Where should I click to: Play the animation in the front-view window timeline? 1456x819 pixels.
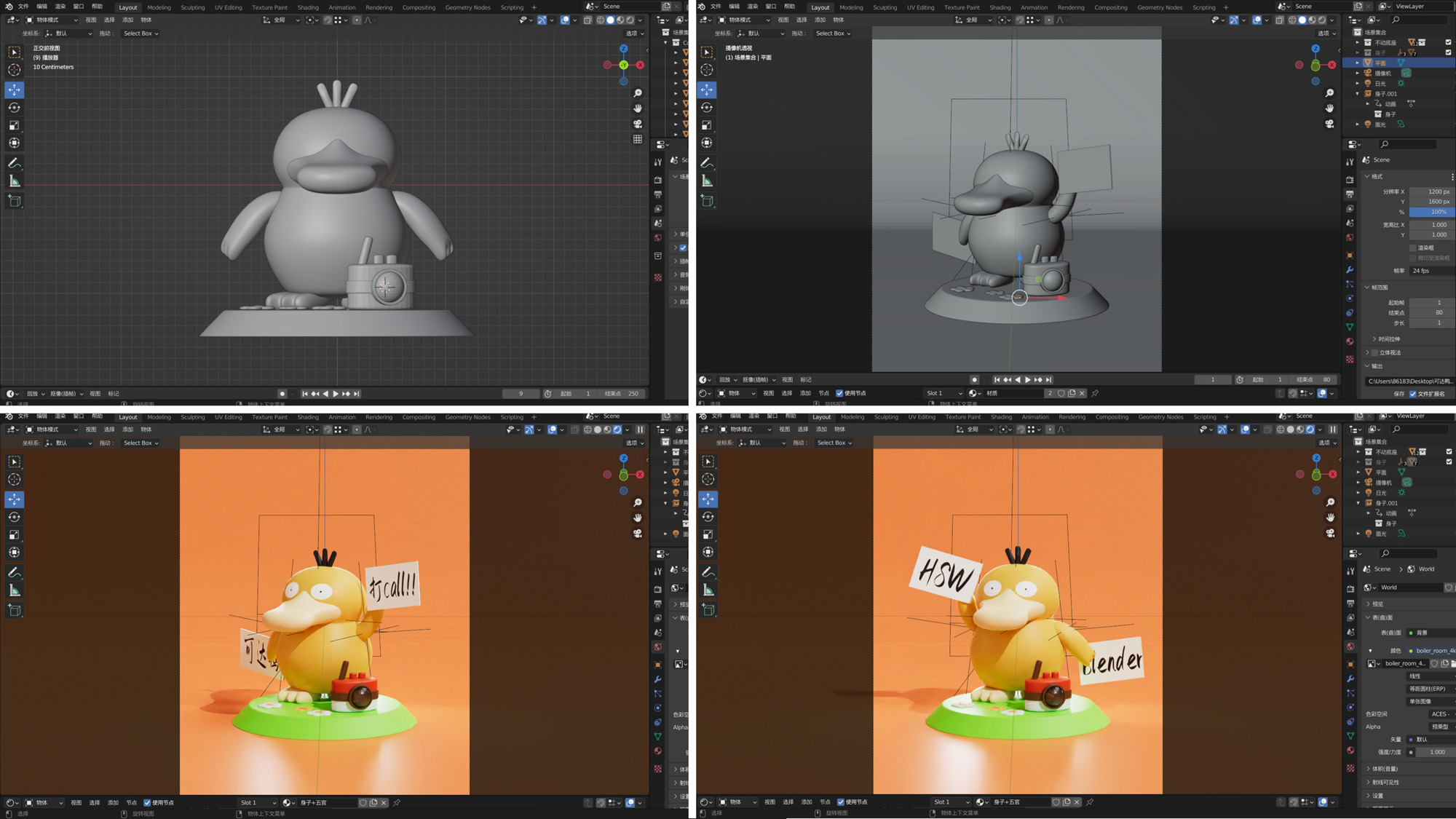tap(336, 394)
